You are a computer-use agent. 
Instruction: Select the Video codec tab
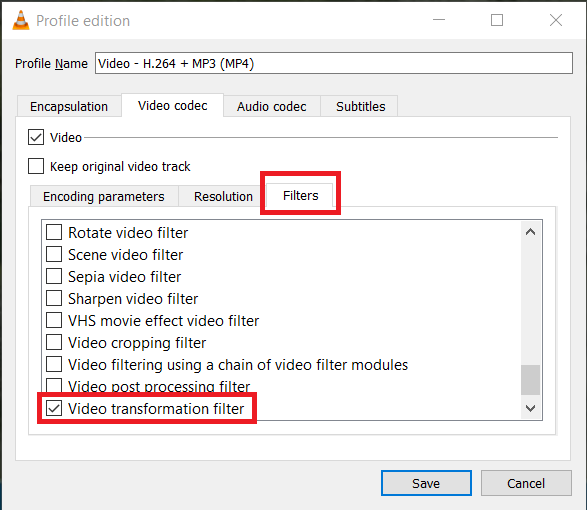tap(173, 106)
